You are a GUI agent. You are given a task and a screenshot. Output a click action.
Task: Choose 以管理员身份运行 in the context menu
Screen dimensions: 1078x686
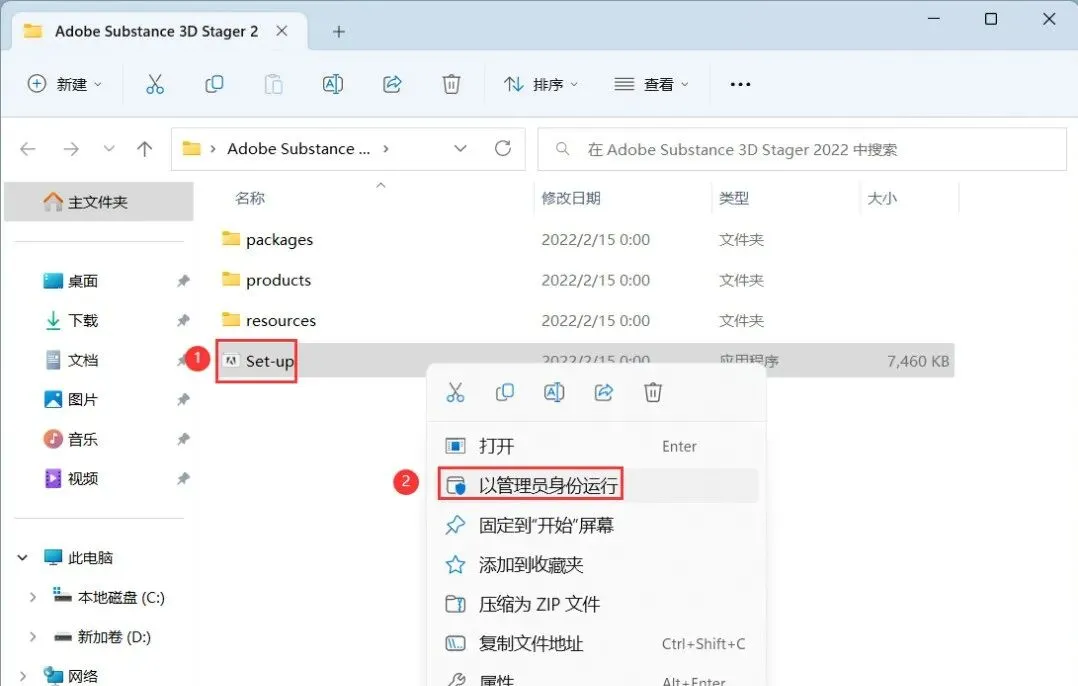tap(597, 485)
